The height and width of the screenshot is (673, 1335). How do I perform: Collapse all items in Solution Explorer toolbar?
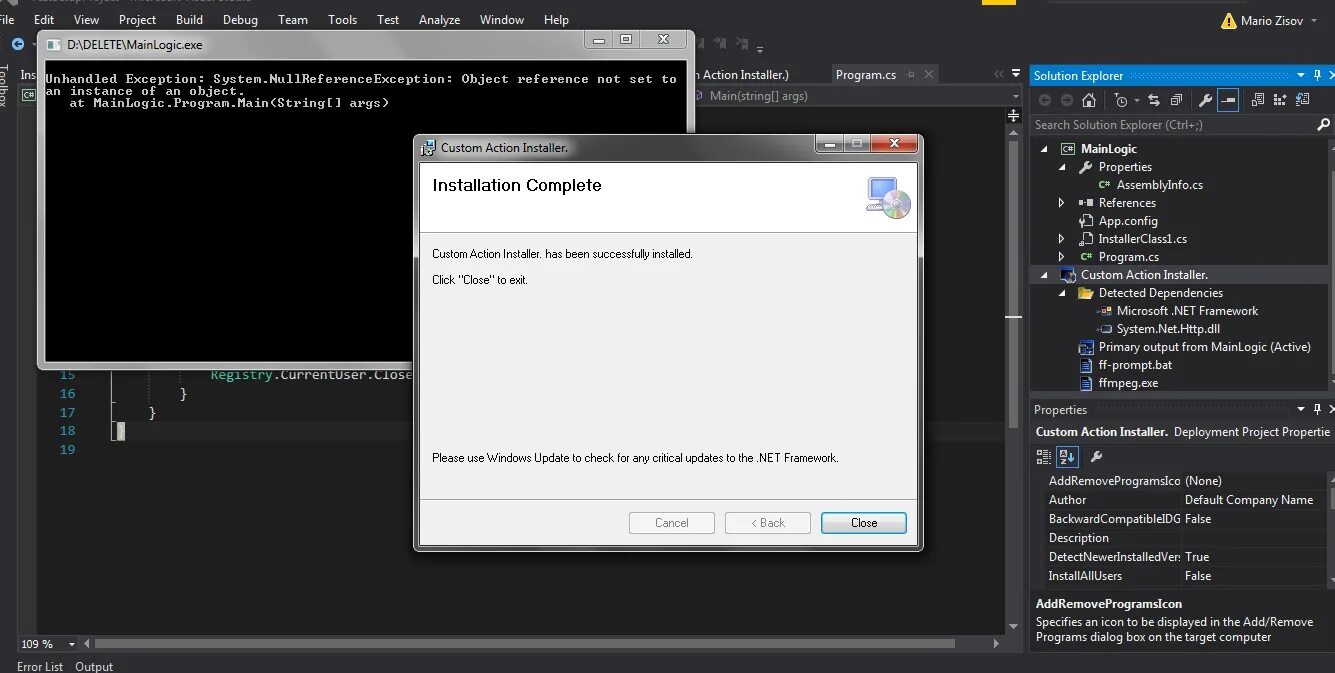(x=1176, y=100)
